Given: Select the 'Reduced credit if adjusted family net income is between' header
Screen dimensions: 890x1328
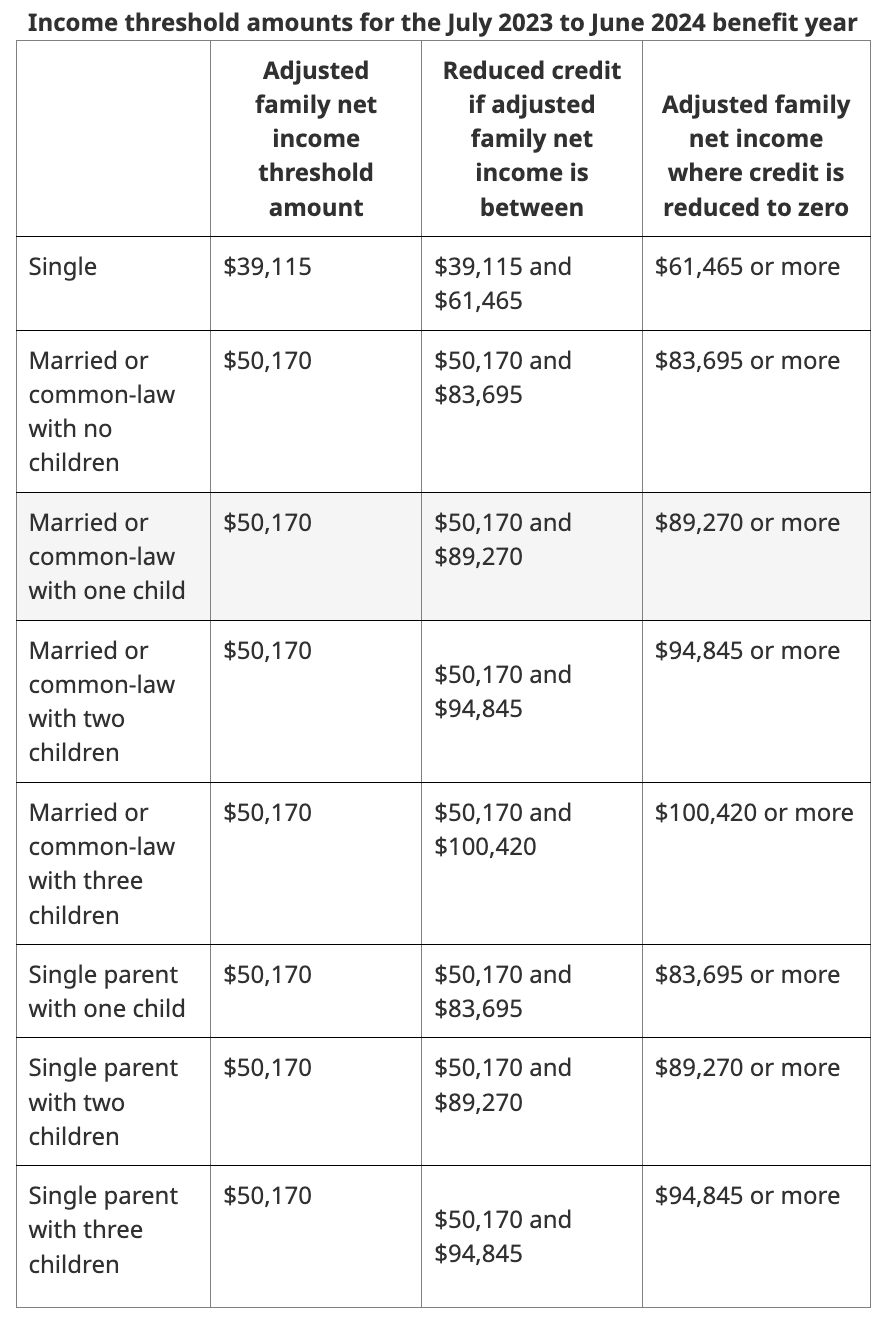Looking at the screenshot, I should pos(531,139).
